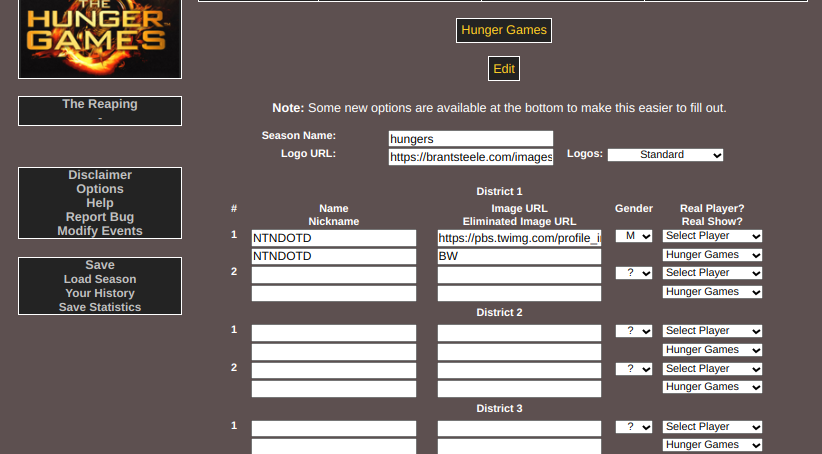
Task: Open District 1 tribute 1 Hunger Games show dropdown
Action: tap(712, 255)
